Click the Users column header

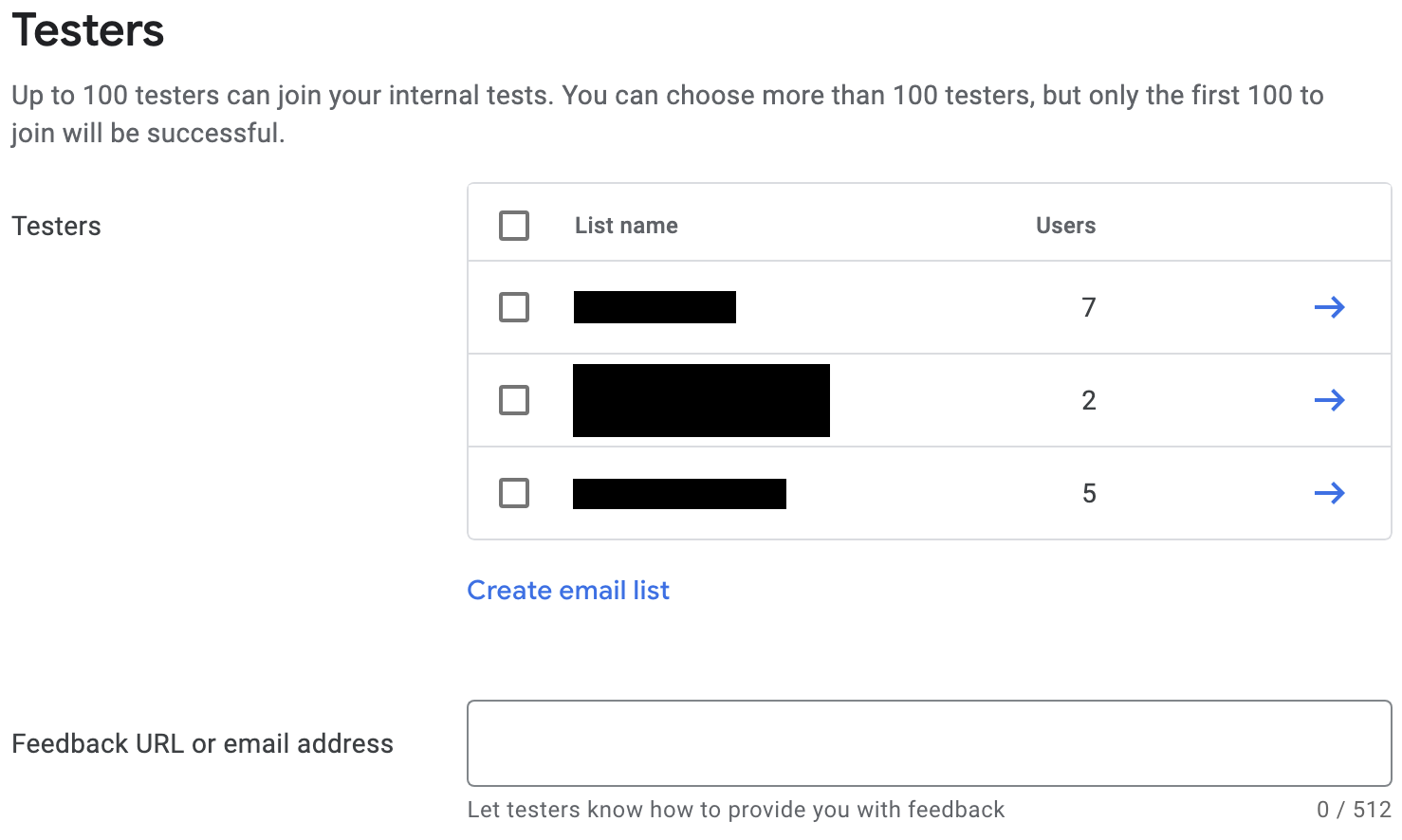(1065, 226)
